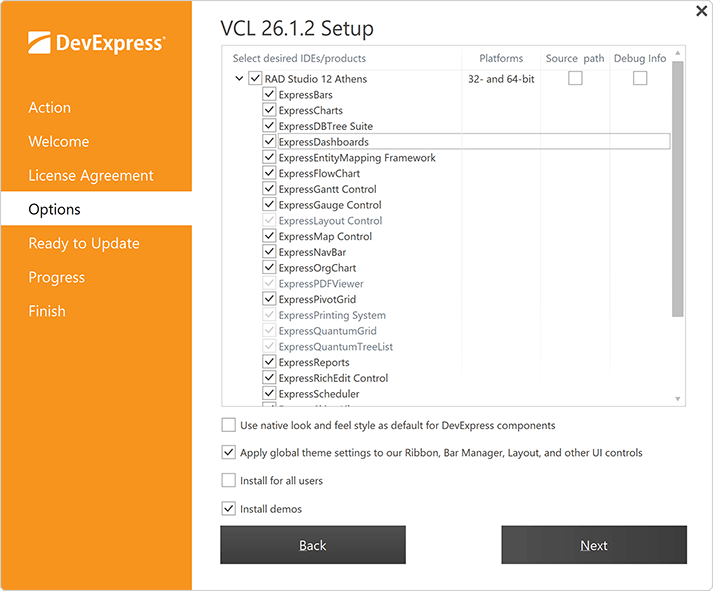Toggle ExpressBars checkbox

(x=269, y=94)
